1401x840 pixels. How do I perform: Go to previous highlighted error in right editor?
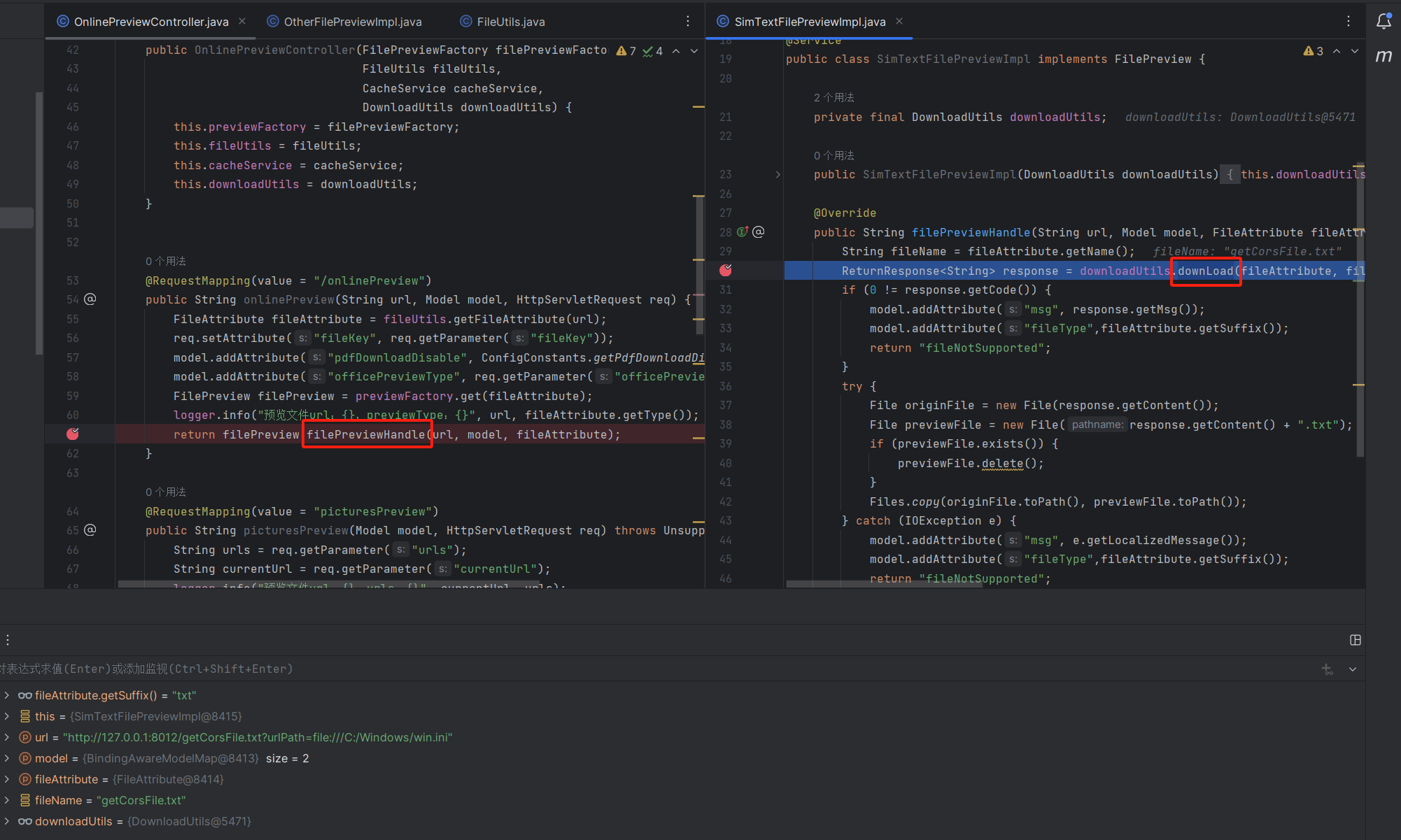tap(1337, 51)
